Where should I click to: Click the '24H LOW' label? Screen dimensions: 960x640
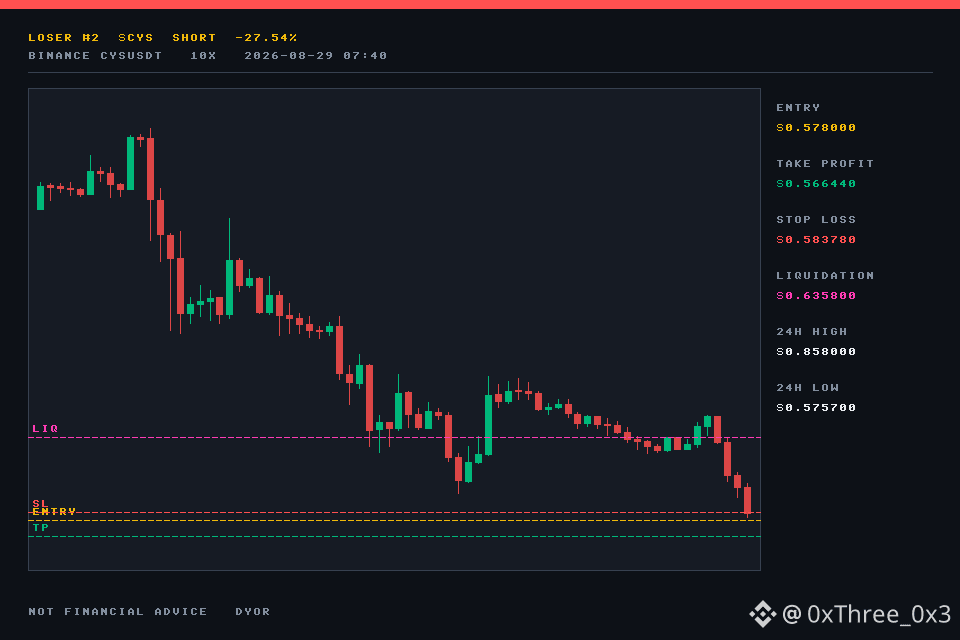click(808, 388)
